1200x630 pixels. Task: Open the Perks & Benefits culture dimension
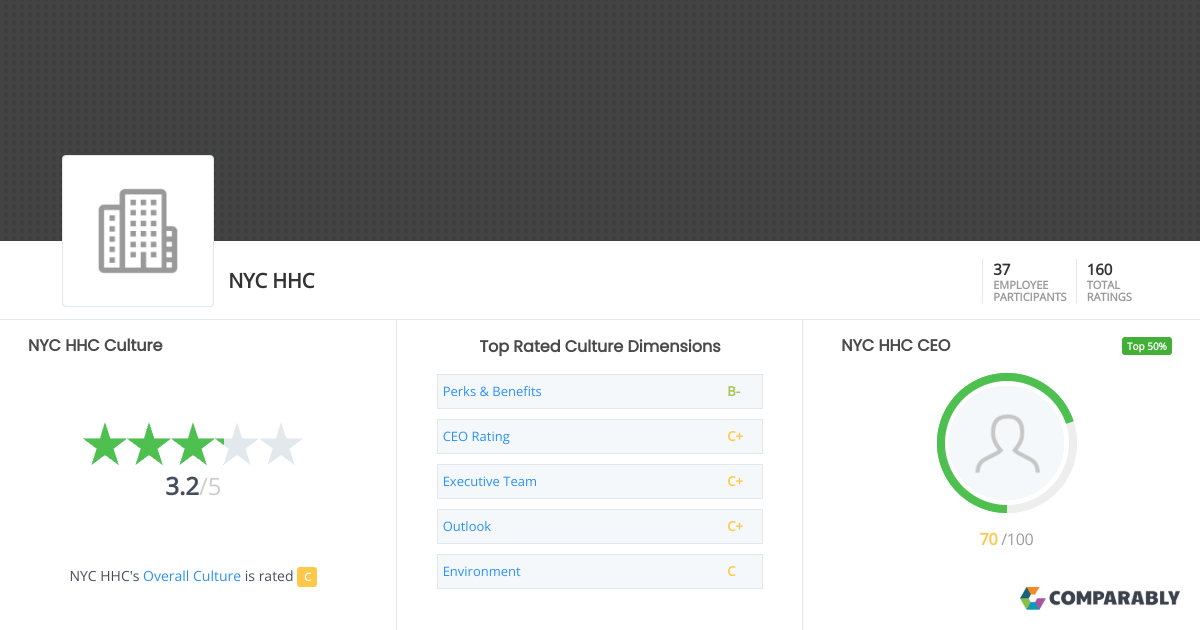[492, 391]
